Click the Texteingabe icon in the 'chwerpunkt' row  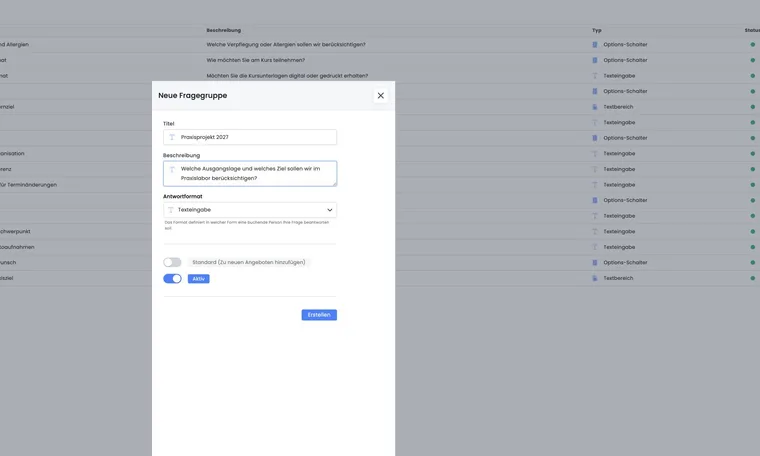595,232
